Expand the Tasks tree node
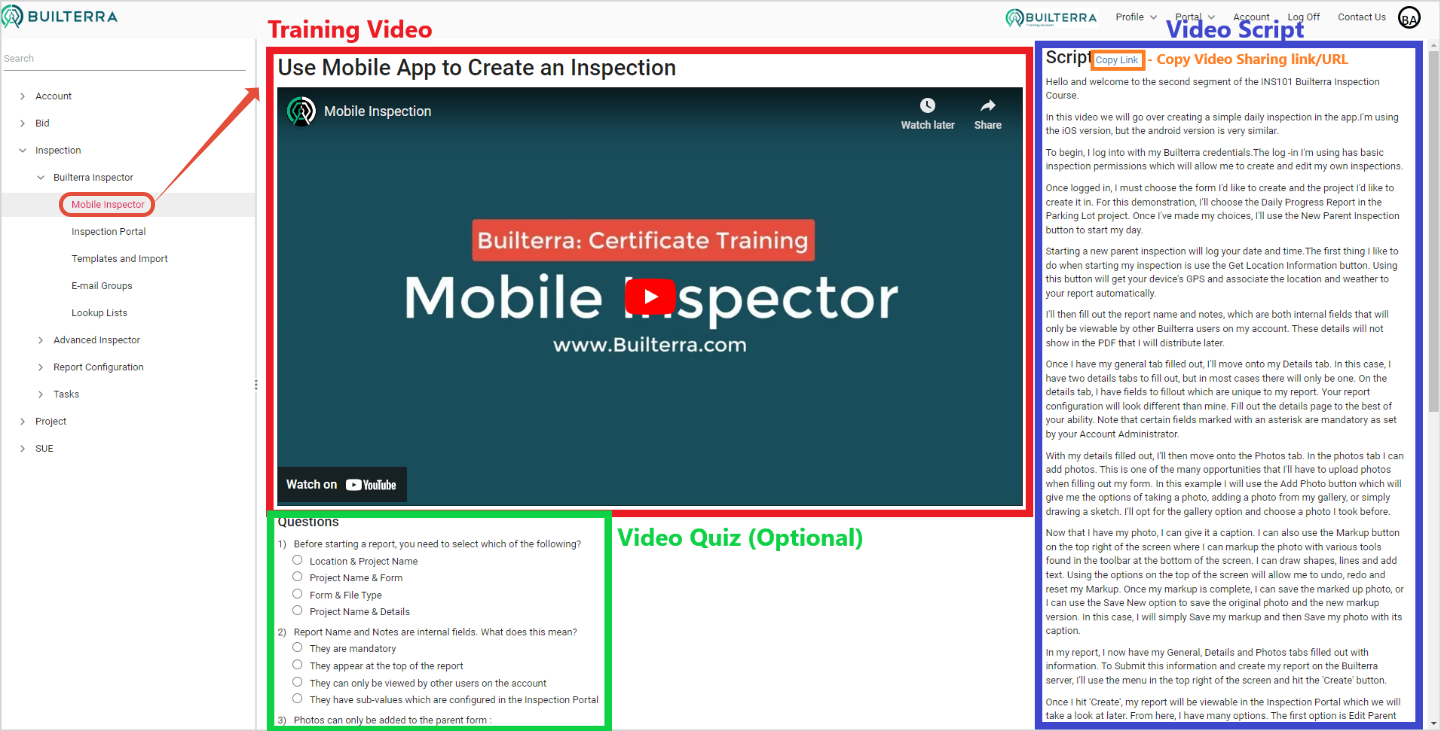 pyautogui.click(x=41, y=394)
